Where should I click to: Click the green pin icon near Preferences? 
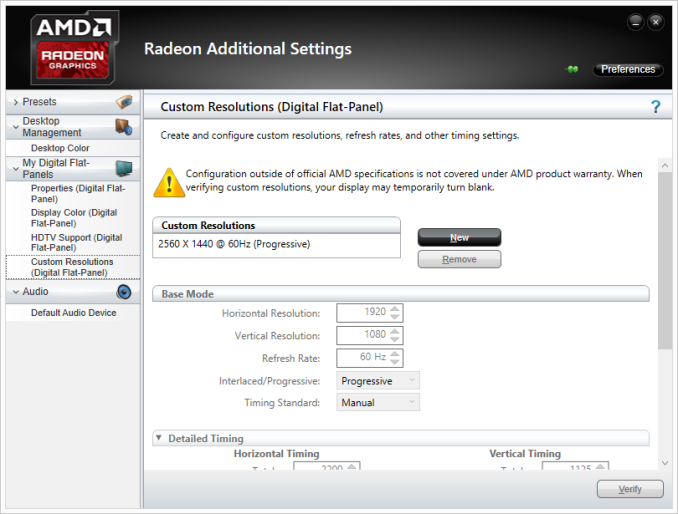572,69
